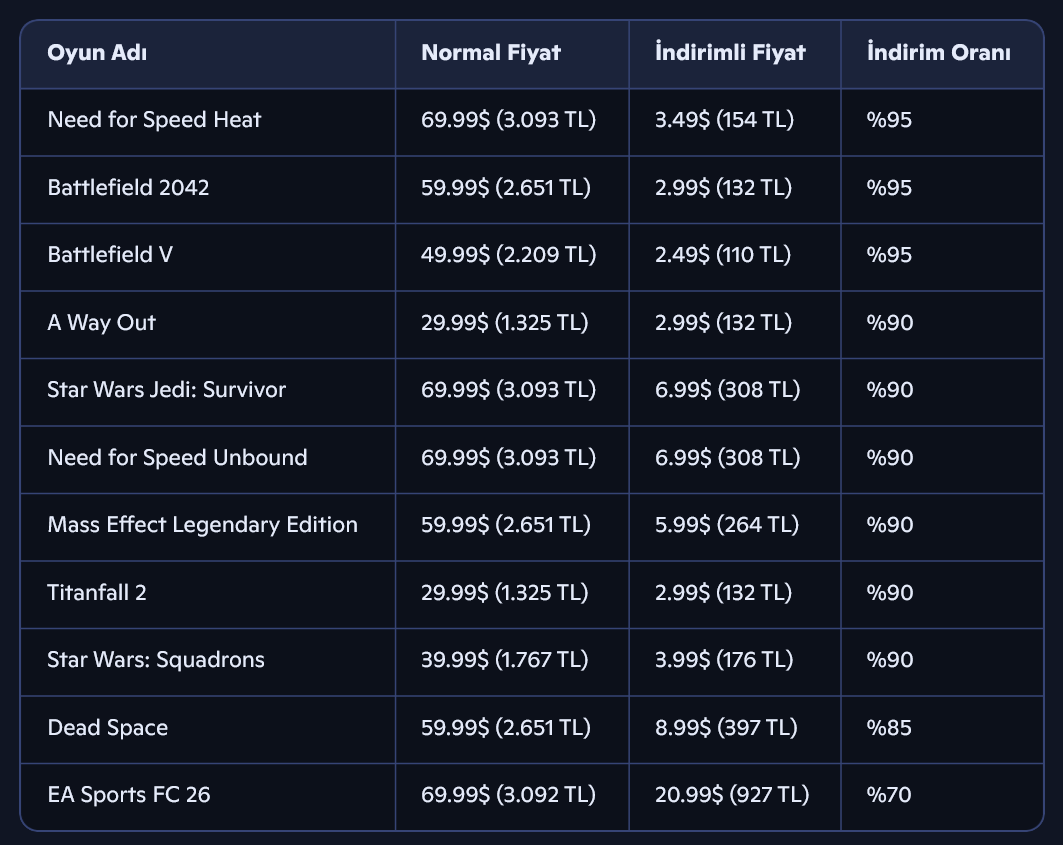Screen dimensions: 1063x845
Task: Select the Battlefield 2042 title cell
Action: pos(128,188)
